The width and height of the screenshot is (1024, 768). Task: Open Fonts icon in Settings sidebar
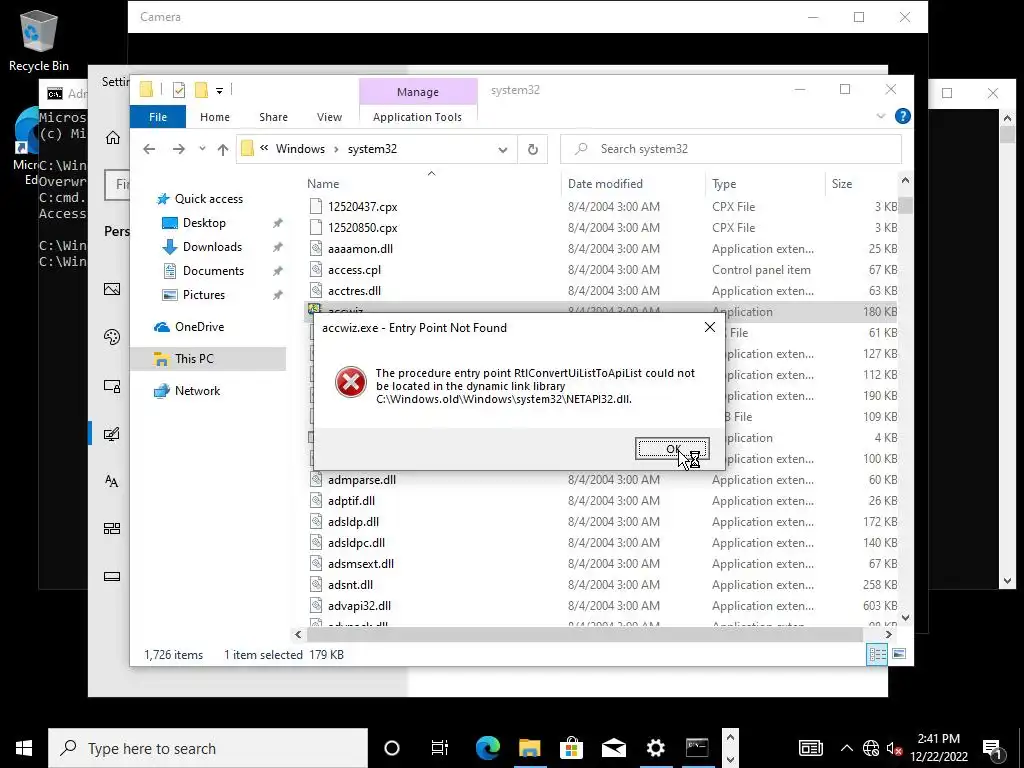tap(112, 481)
